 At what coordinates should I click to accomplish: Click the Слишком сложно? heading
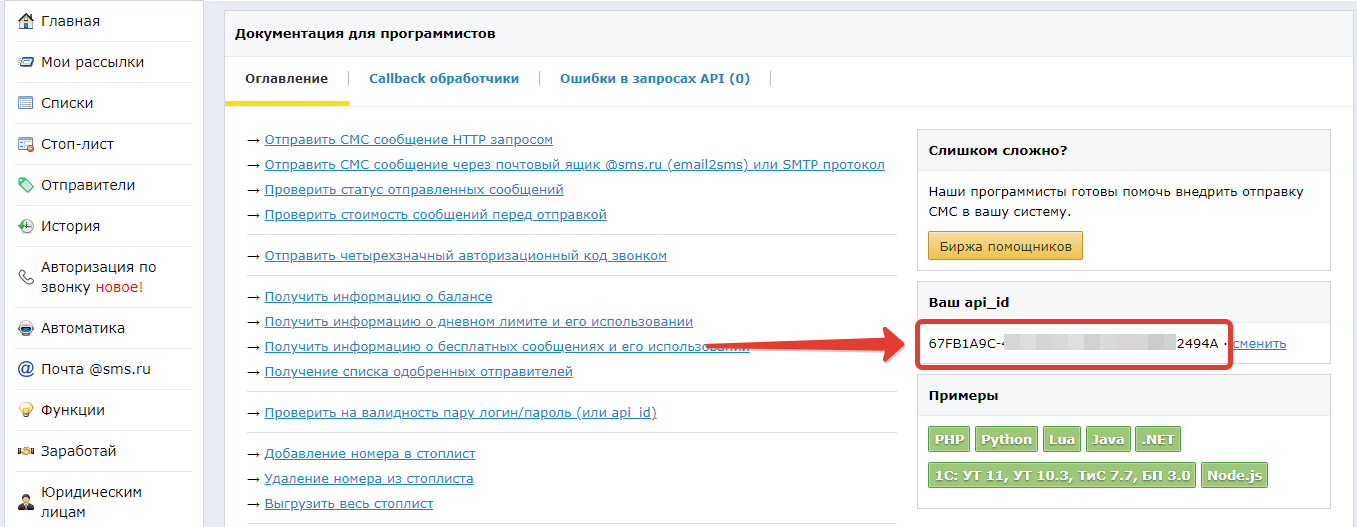pos(998,151)
